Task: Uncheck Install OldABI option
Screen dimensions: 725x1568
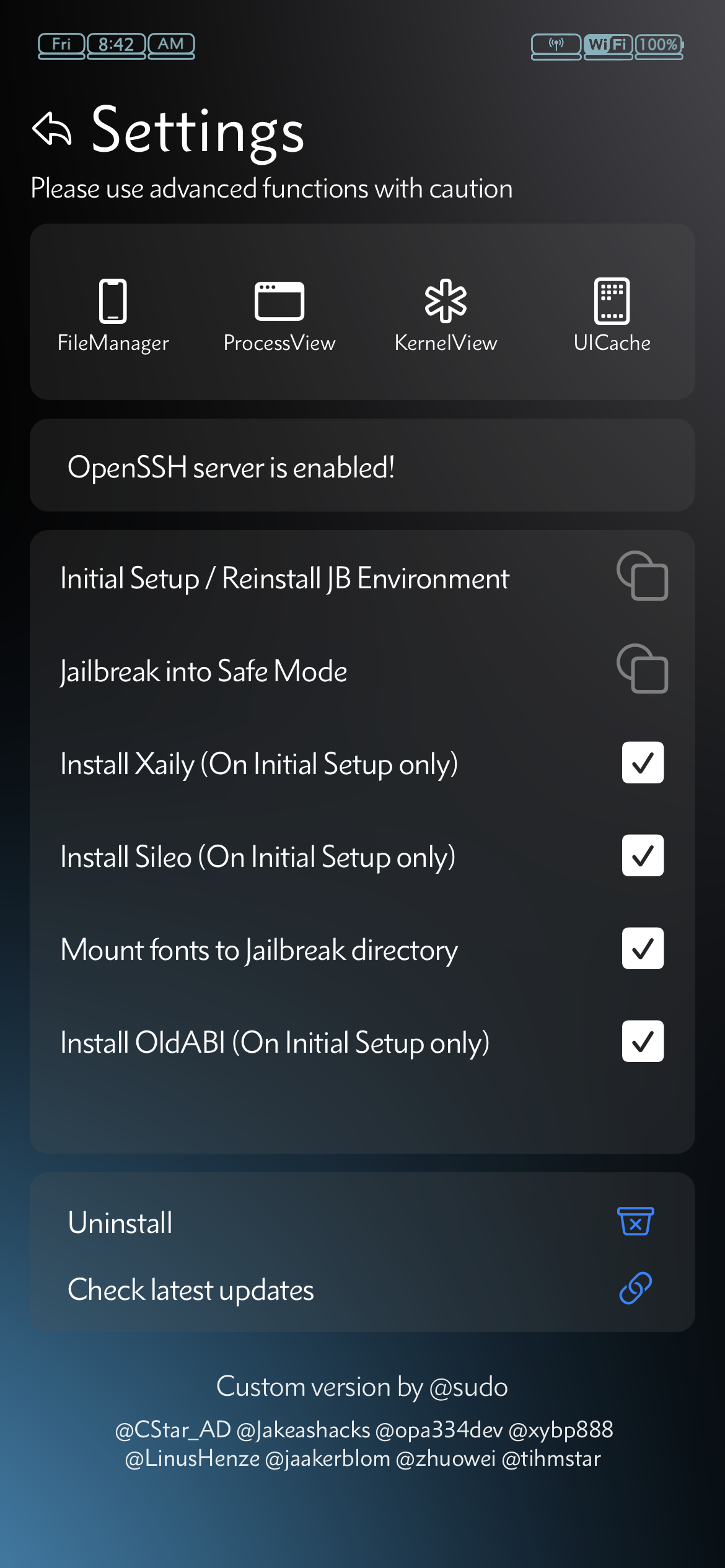Action: (642, 1042)
